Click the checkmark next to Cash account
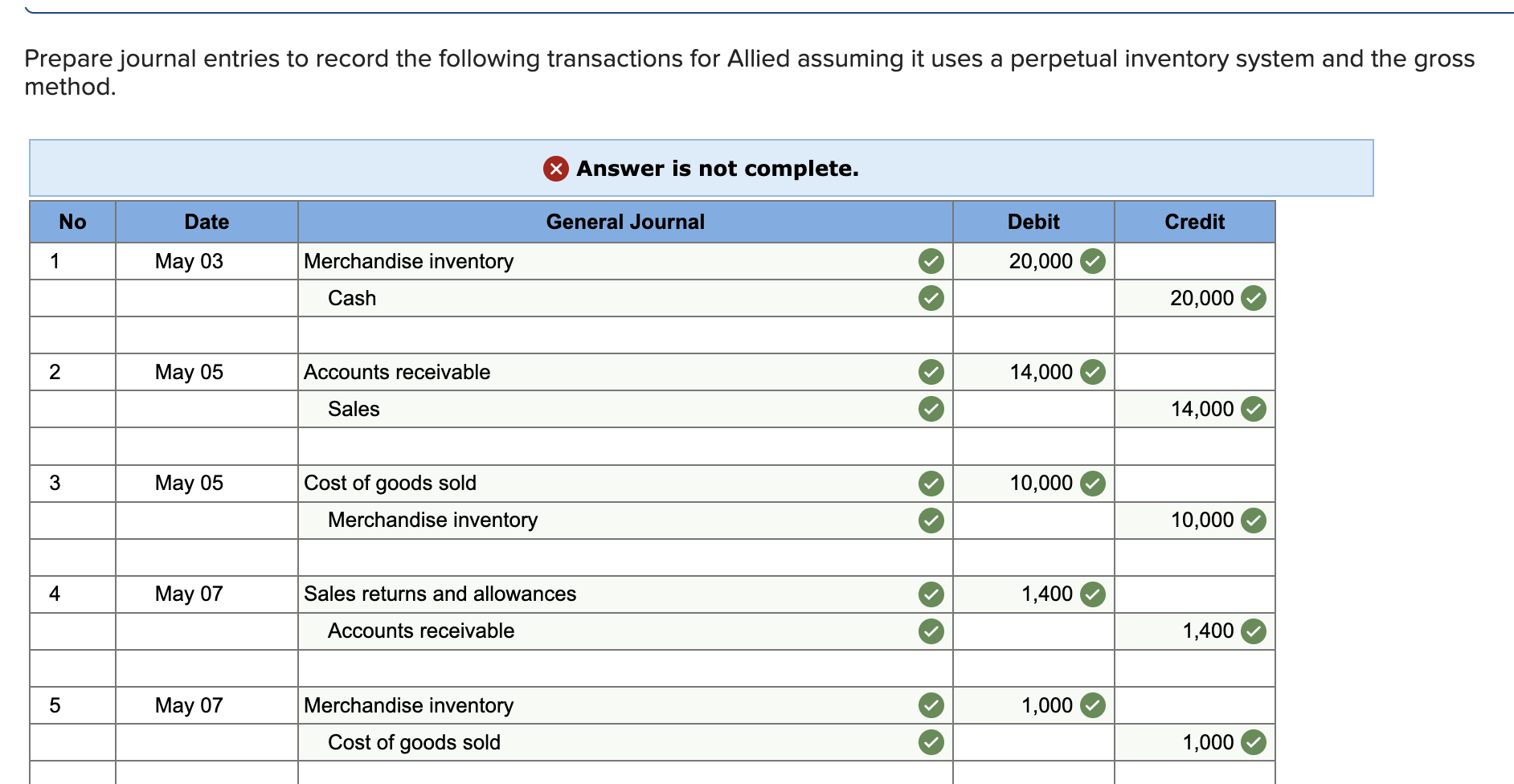Screen dimensions: 1514x784 (x=931, y=297)
